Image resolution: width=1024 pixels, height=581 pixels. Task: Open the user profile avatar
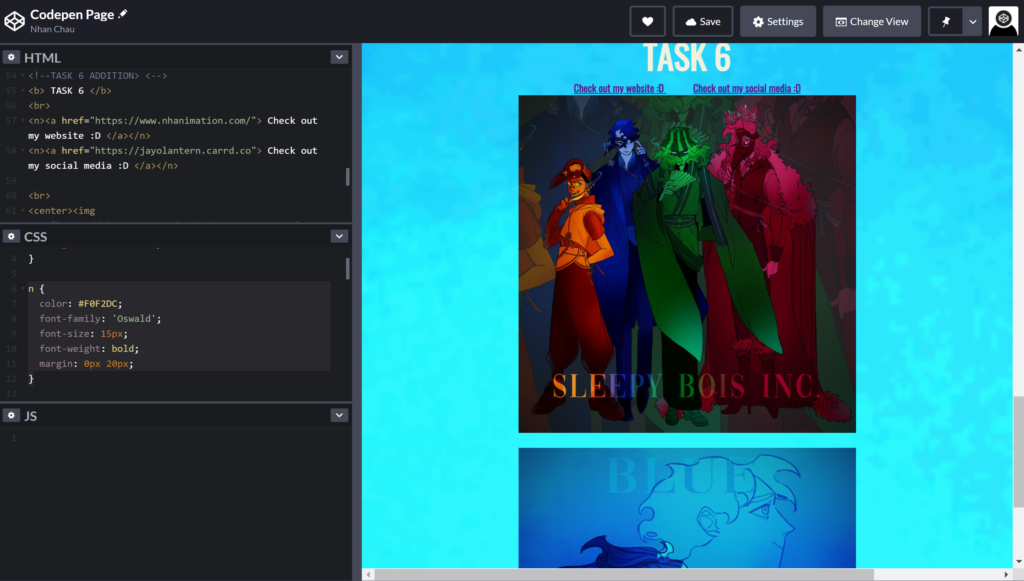point(1003,21)
